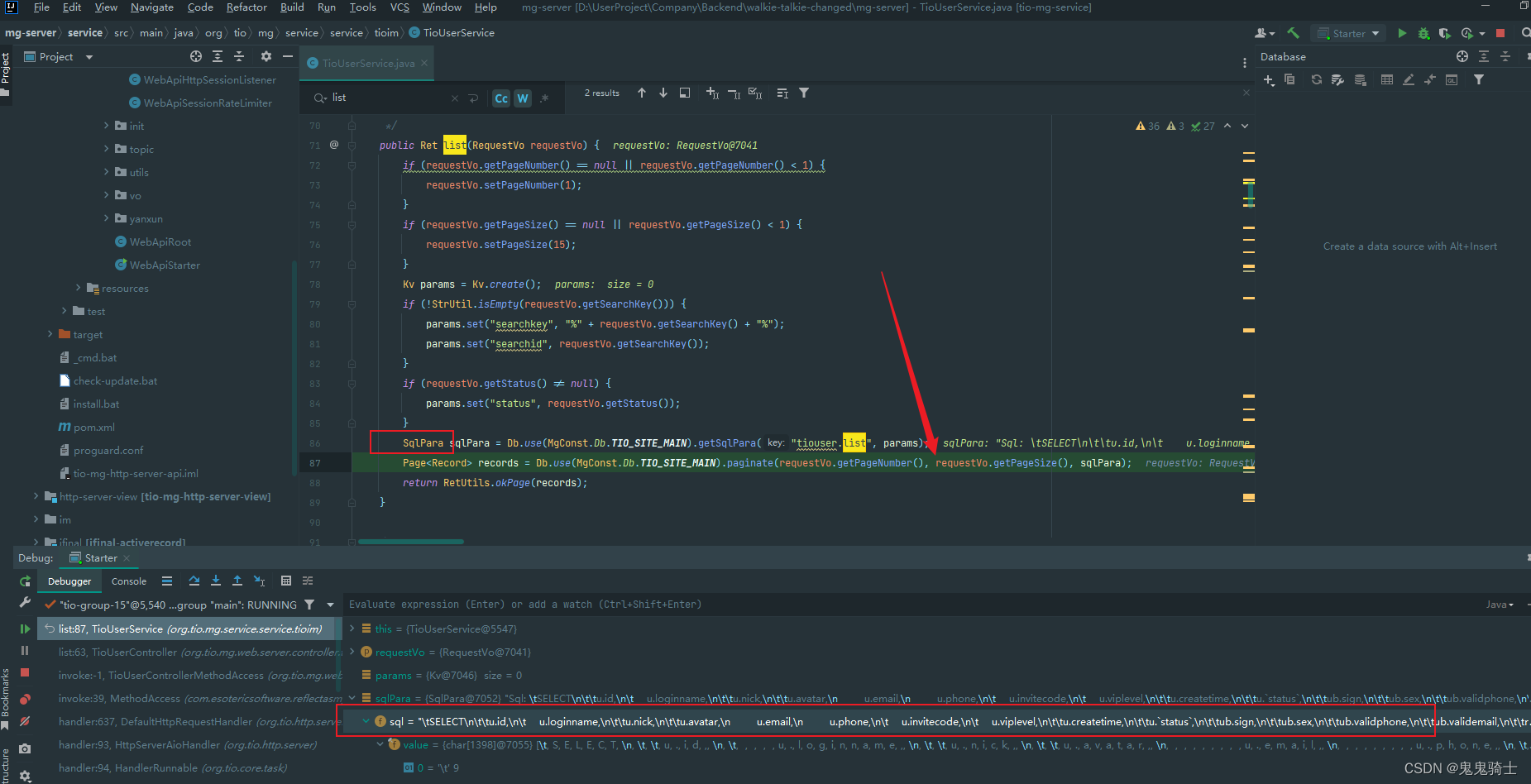
Task: Click the Evaluate expression input field
Action: click(910, 605)
